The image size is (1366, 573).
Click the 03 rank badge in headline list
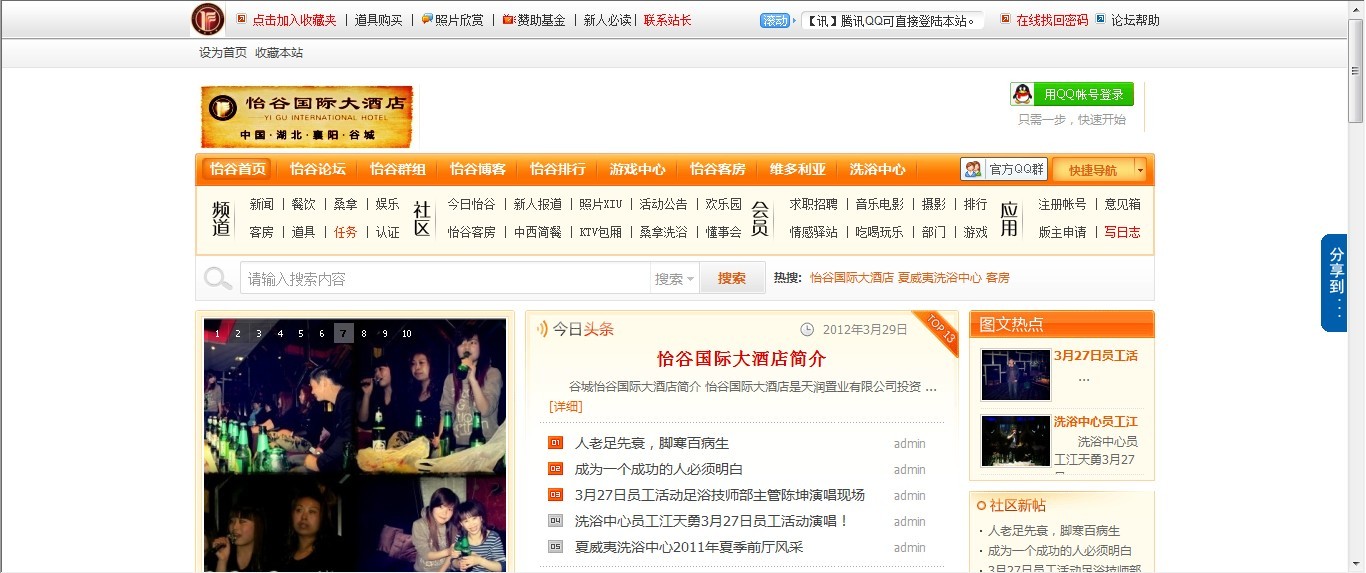click(x=556, y=495)
